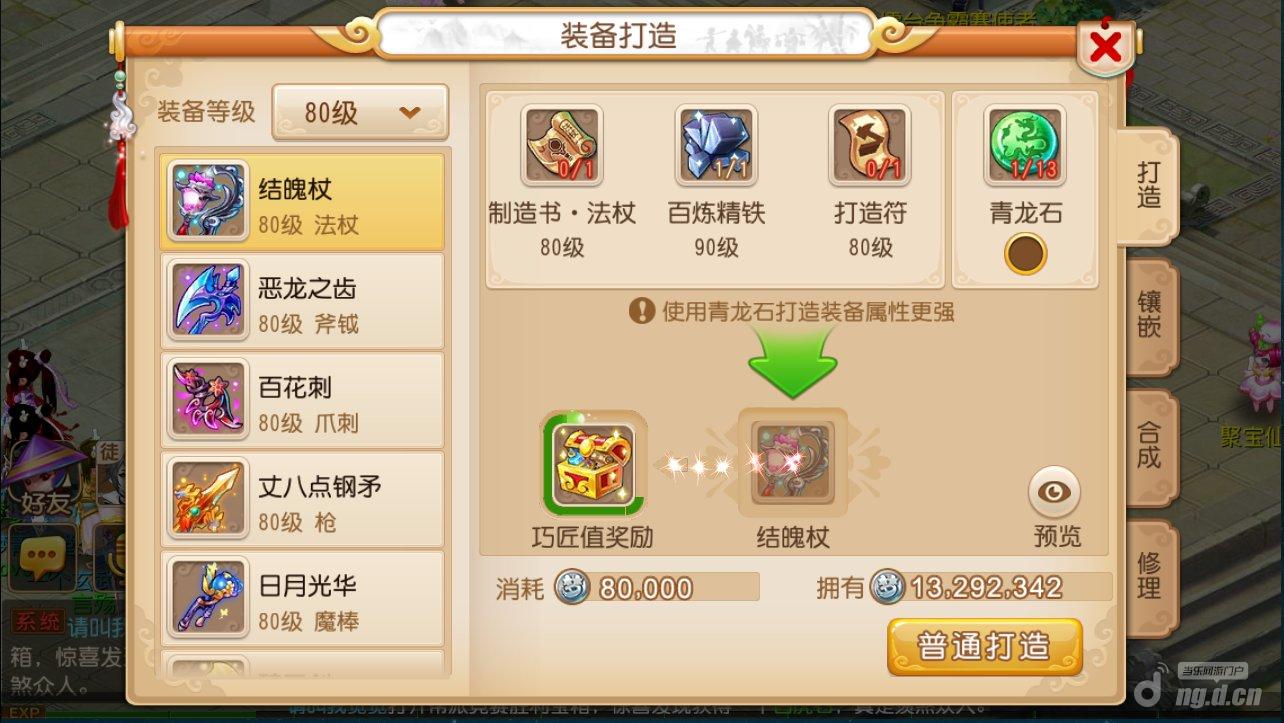Open the 装备等级 80级 dropdown
1284x723 pixels.
coord(360,113)
